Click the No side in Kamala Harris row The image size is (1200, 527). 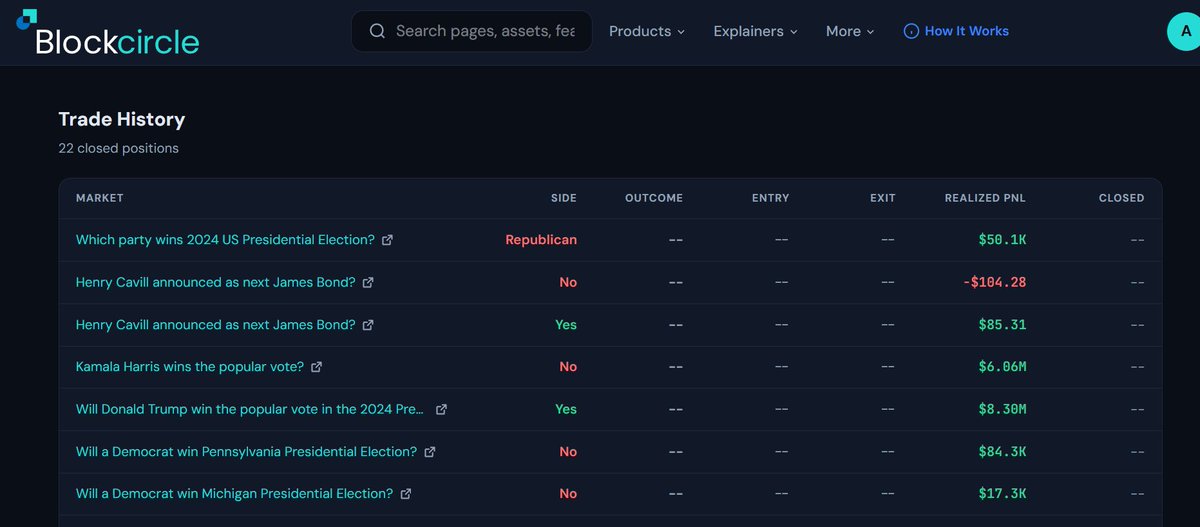pyautogui.click(x=568, y=367)
